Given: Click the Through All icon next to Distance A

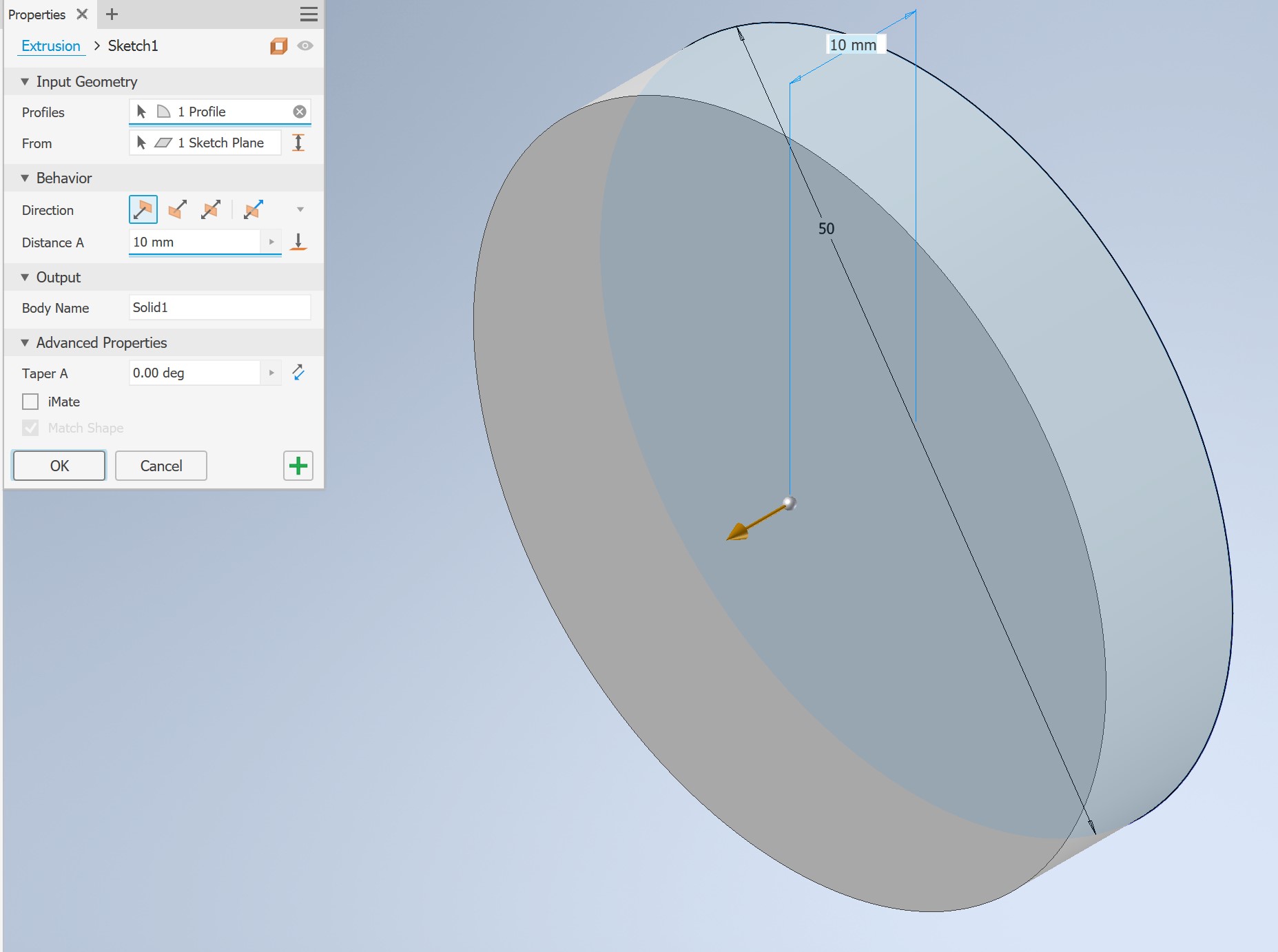Looking at the screenshot, I should [298, 242].
